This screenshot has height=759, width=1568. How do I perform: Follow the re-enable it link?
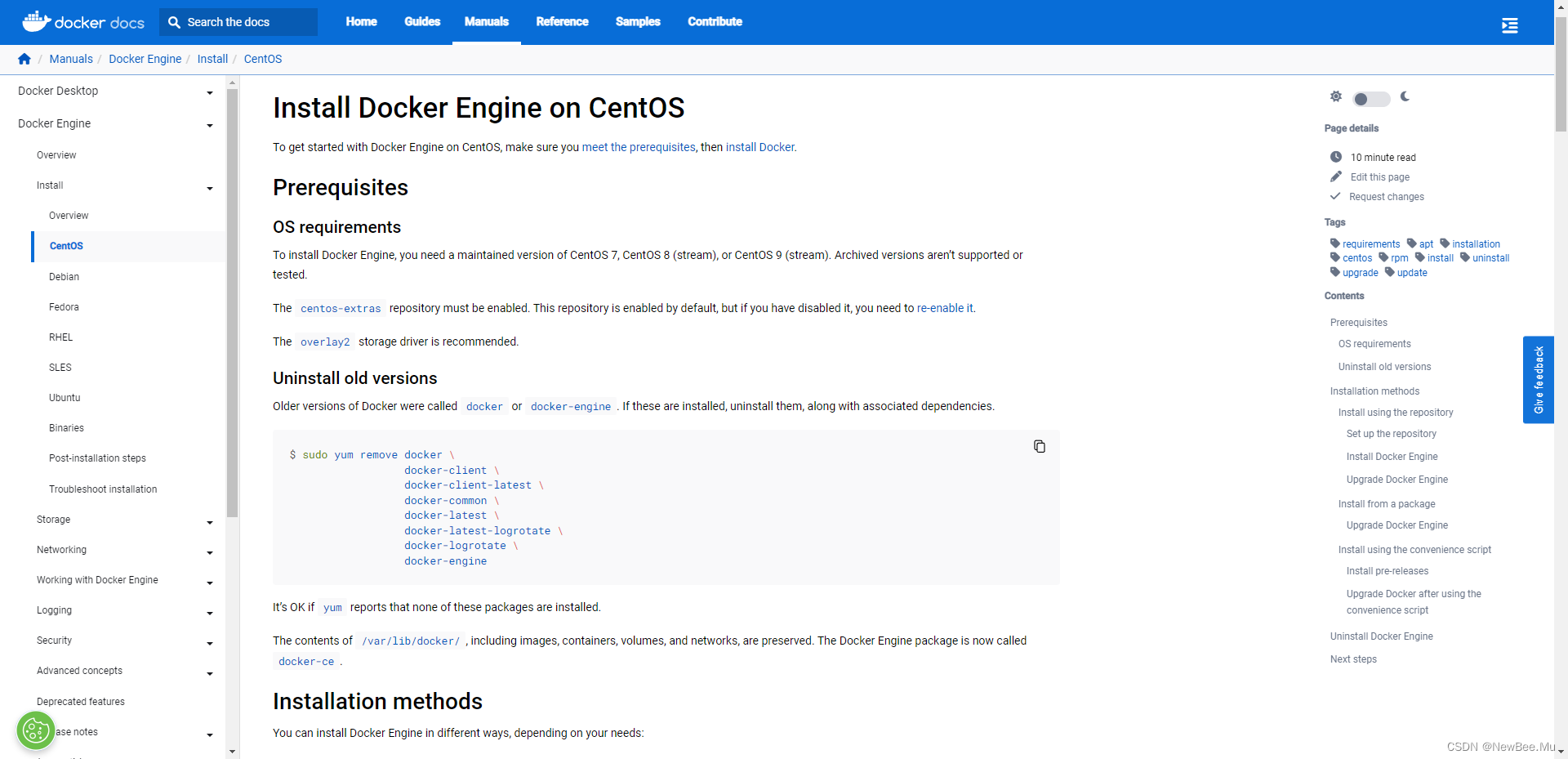945,308
